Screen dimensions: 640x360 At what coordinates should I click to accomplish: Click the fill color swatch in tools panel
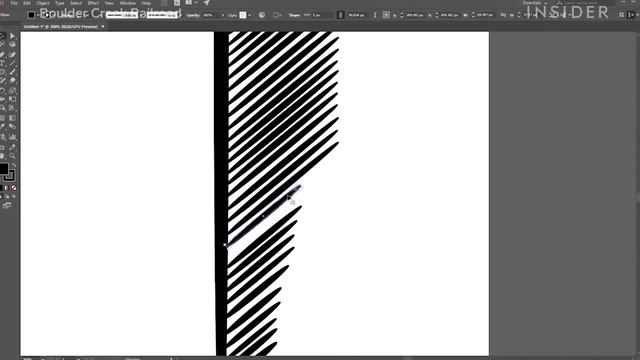point(4,168)
